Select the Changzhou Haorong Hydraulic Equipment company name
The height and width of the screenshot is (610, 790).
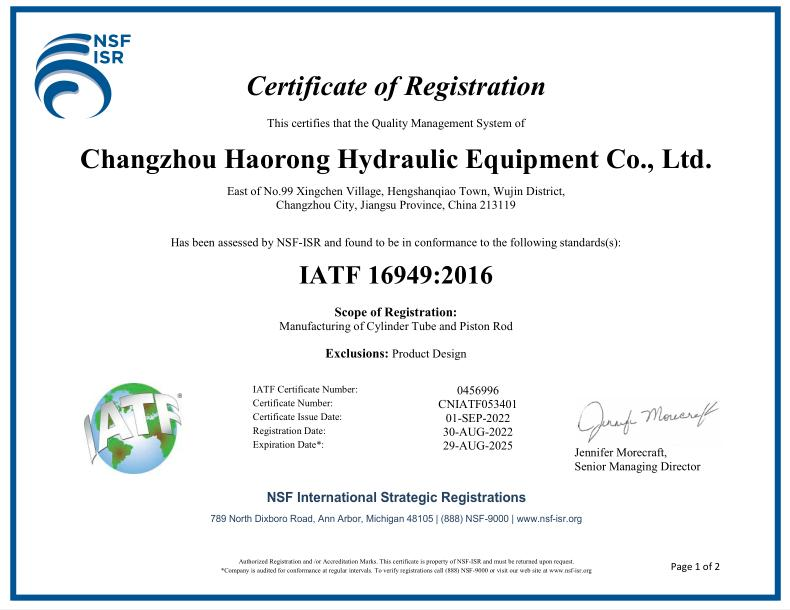click(395, 159)
